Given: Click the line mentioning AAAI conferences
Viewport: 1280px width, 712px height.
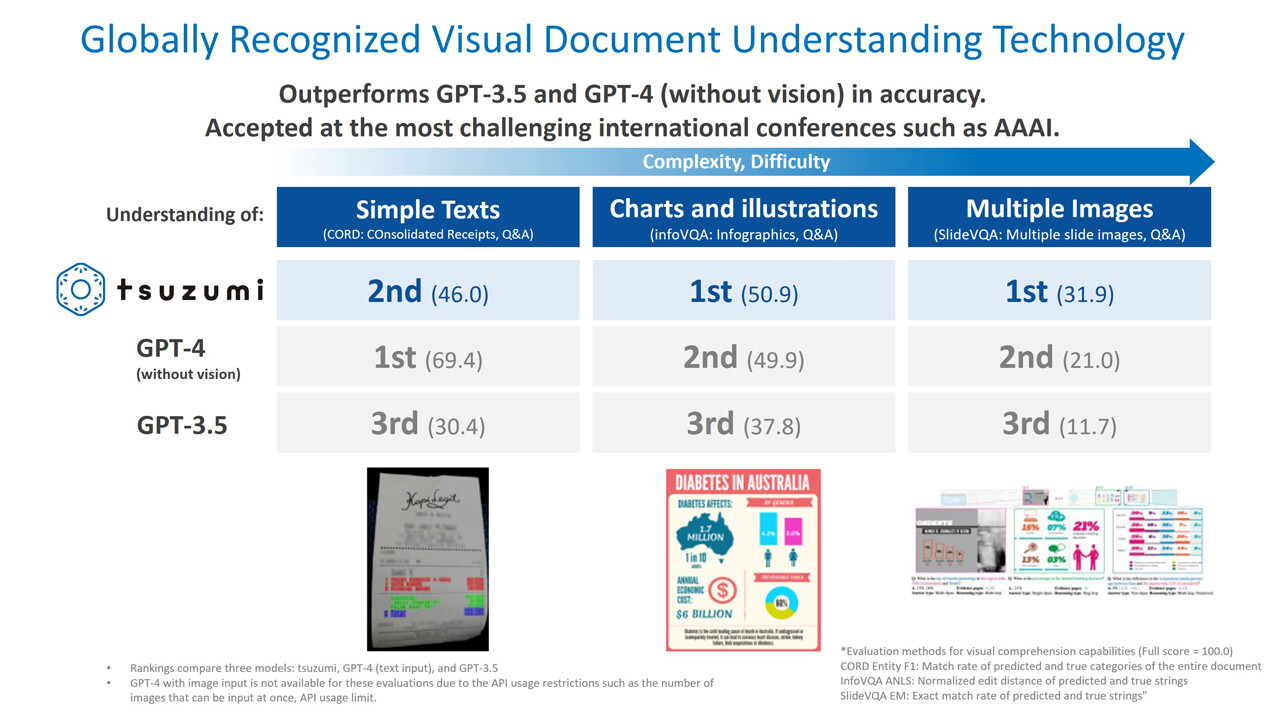Looking at the screenshot, I should coord(632,128).
